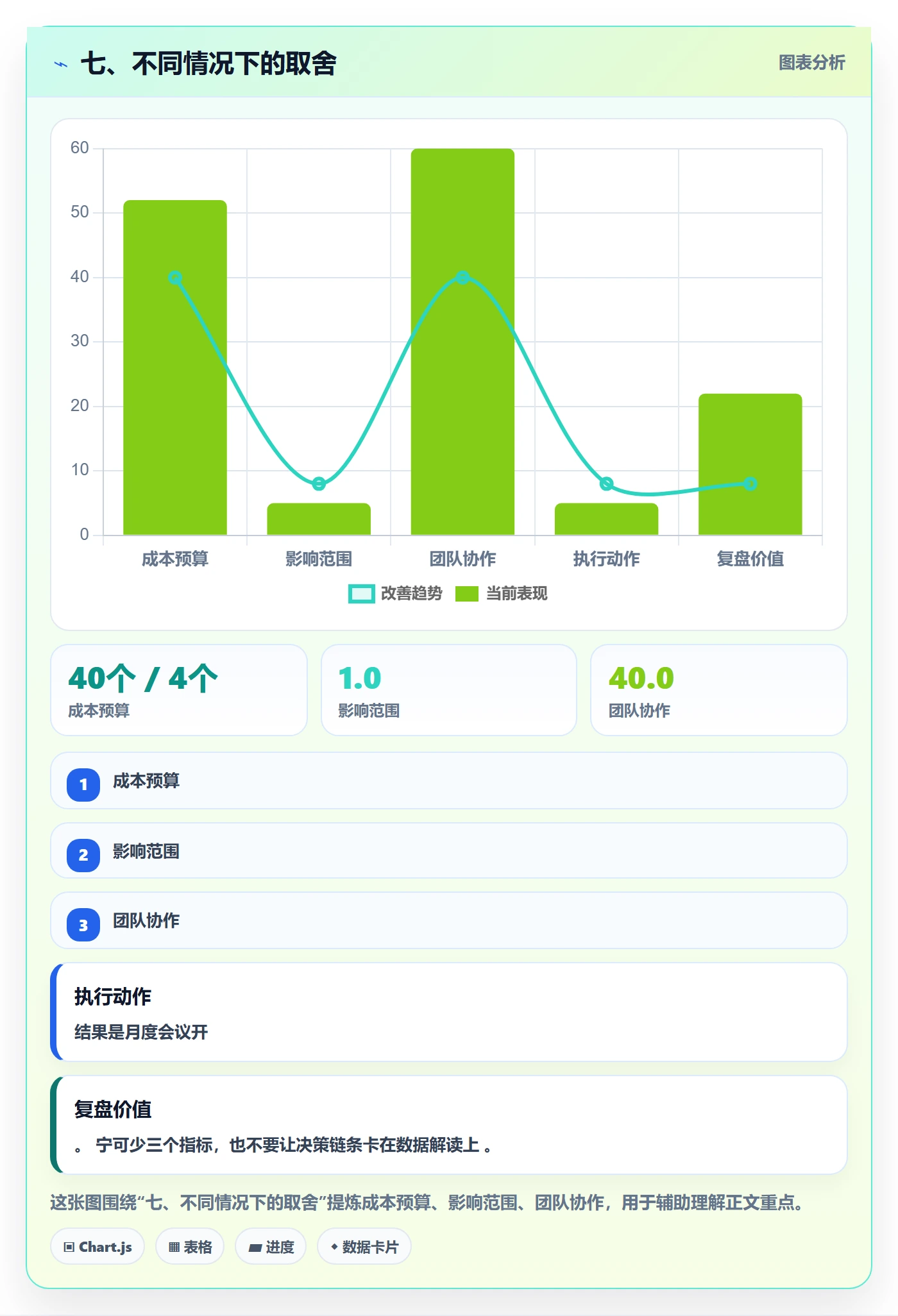
Task: Click the 图表分析 label in the header
Action: [x=812, y=63]
